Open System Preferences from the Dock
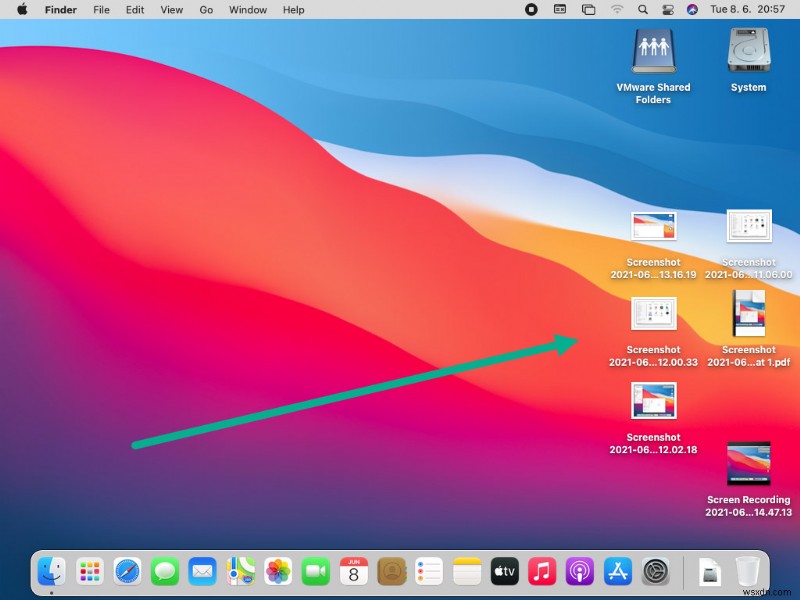The image size is (800, 600). 654,572
